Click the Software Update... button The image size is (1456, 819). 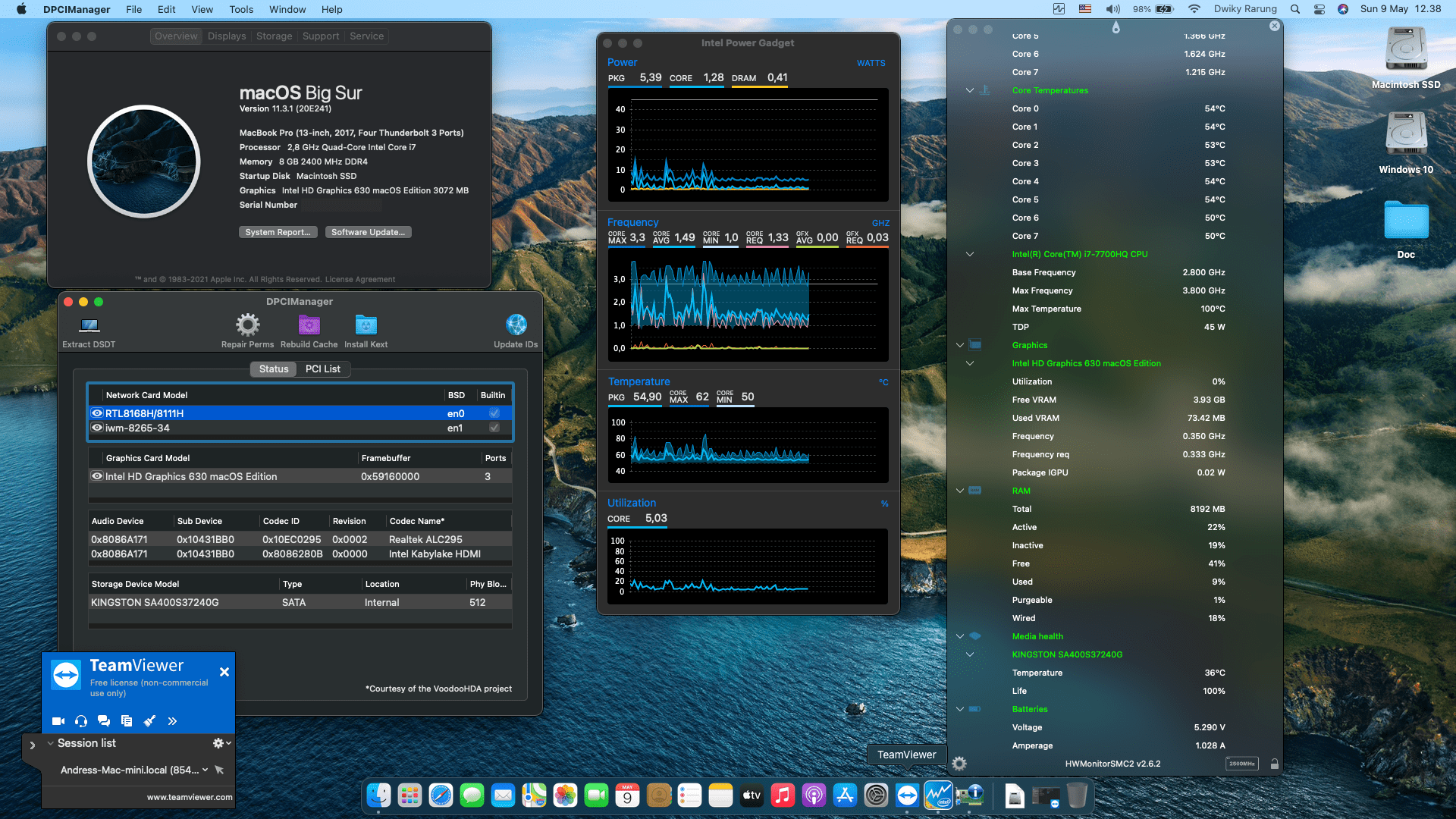point(368,232)
